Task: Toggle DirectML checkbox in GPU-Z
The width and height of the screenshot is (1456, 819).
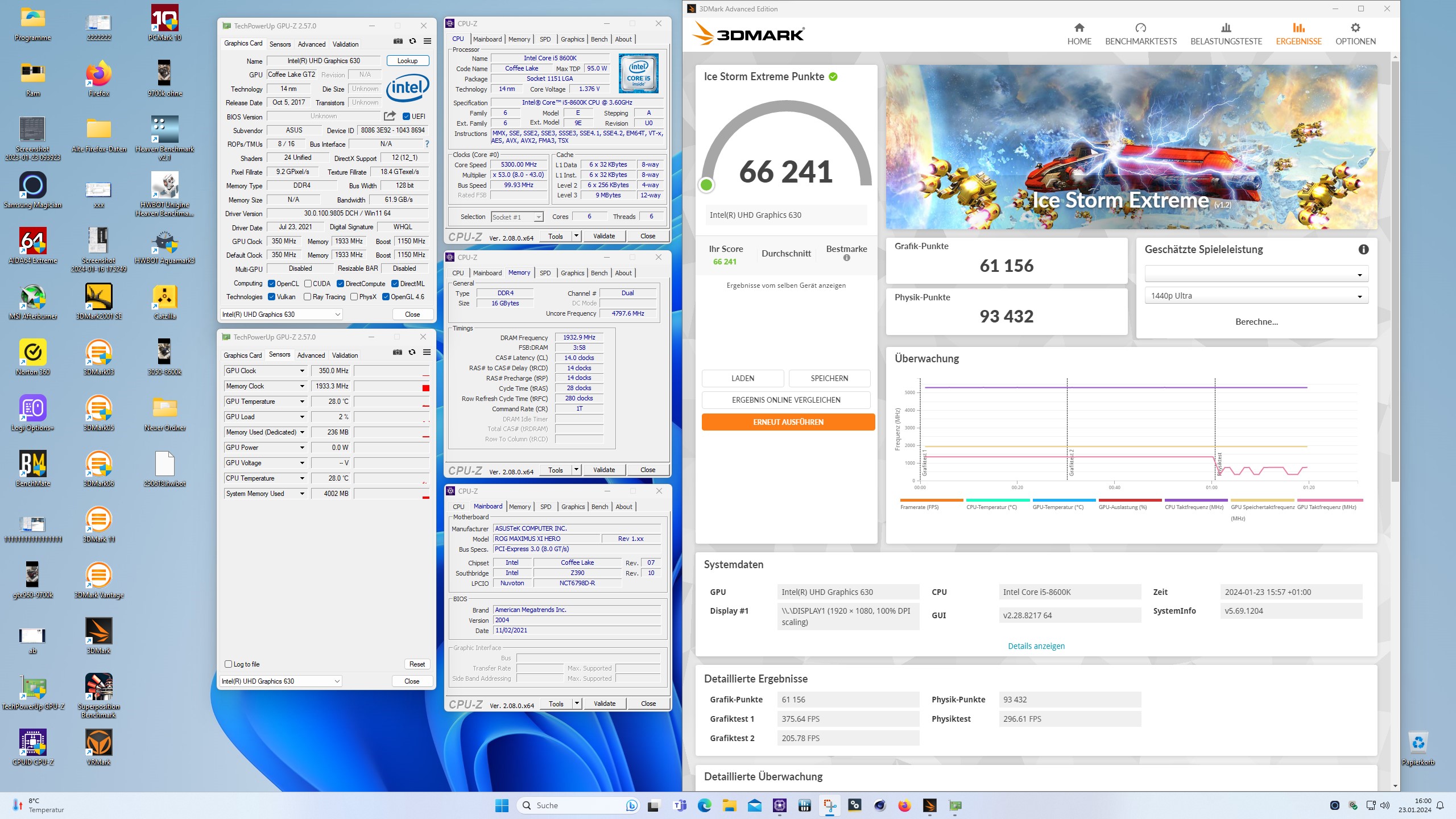Action: pos(395,283)
